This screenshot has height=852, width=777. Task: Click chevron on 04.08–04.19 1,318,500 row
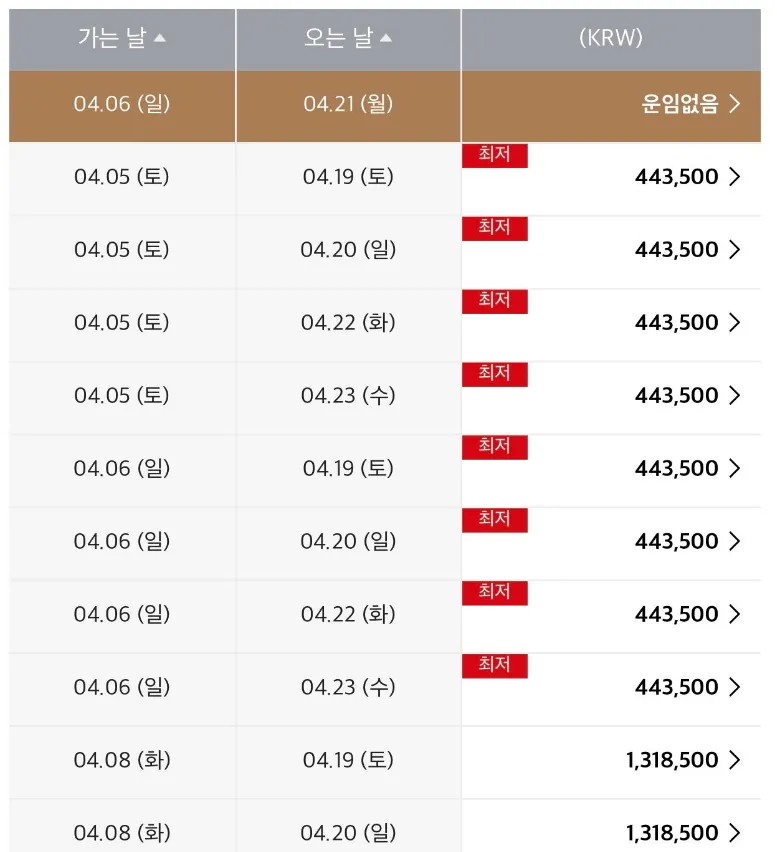[735, 760]
